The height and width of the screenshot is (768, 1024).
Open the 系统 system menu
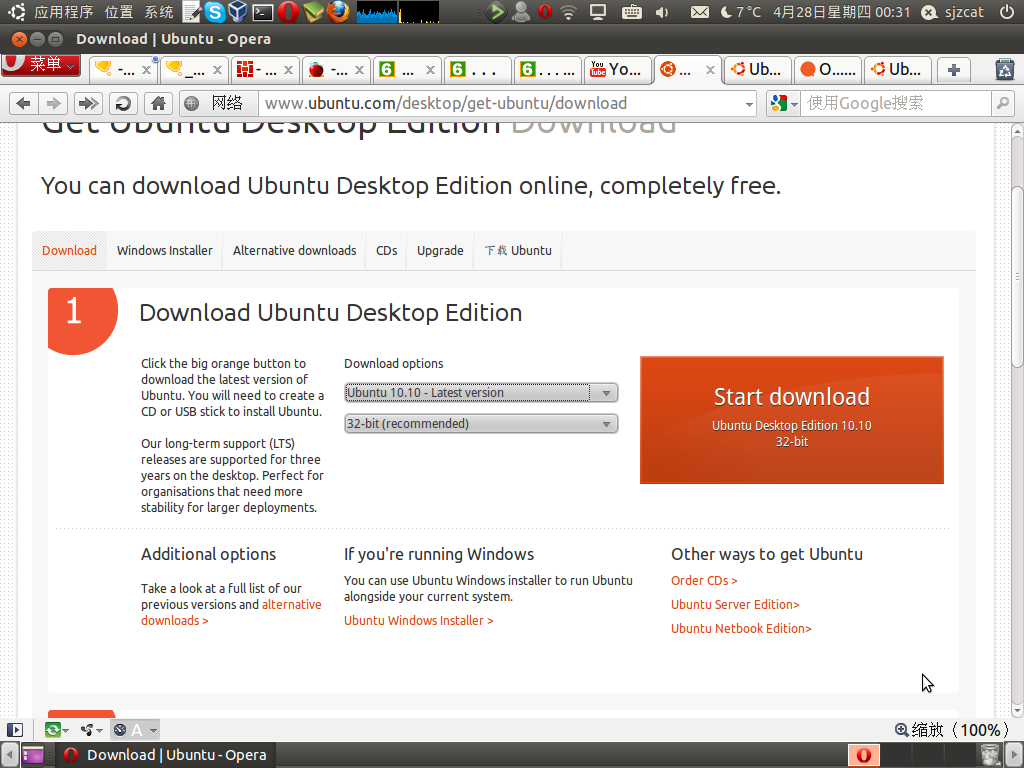coord(159,12)
